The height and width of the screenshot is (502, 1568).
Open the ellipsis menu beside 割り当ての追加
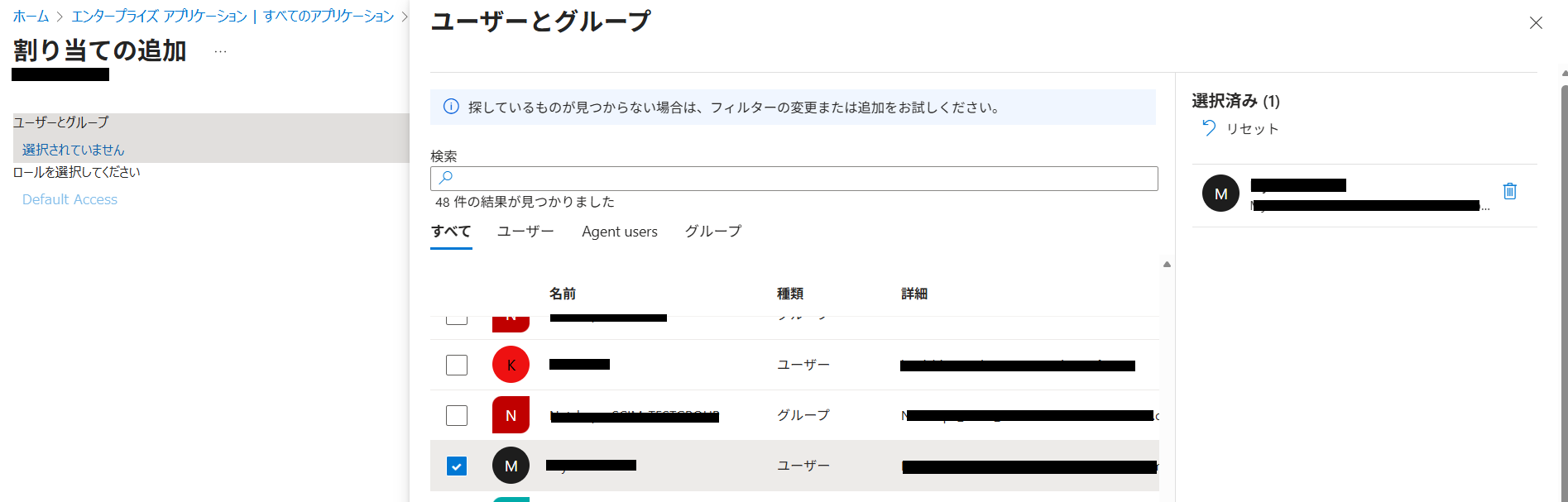tap(220, 51)
